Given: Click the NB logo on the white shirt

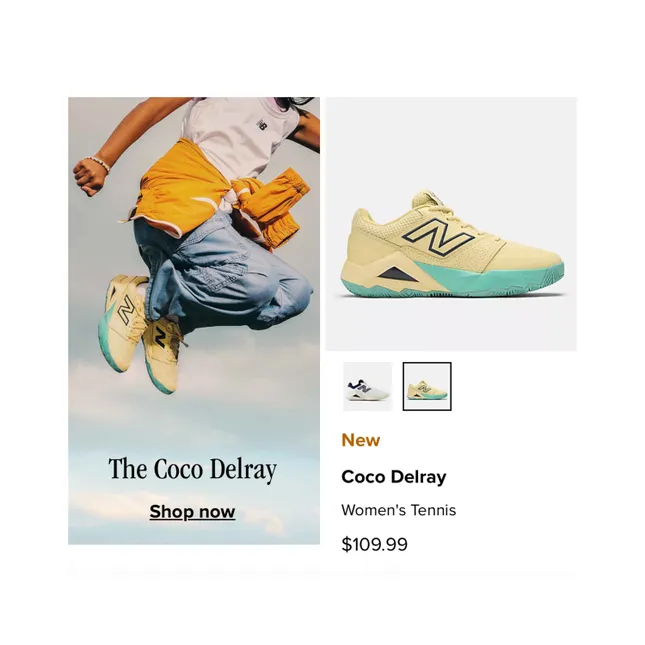Looking at the screenshot, I should pyautogui.click(x=262, y=124).
